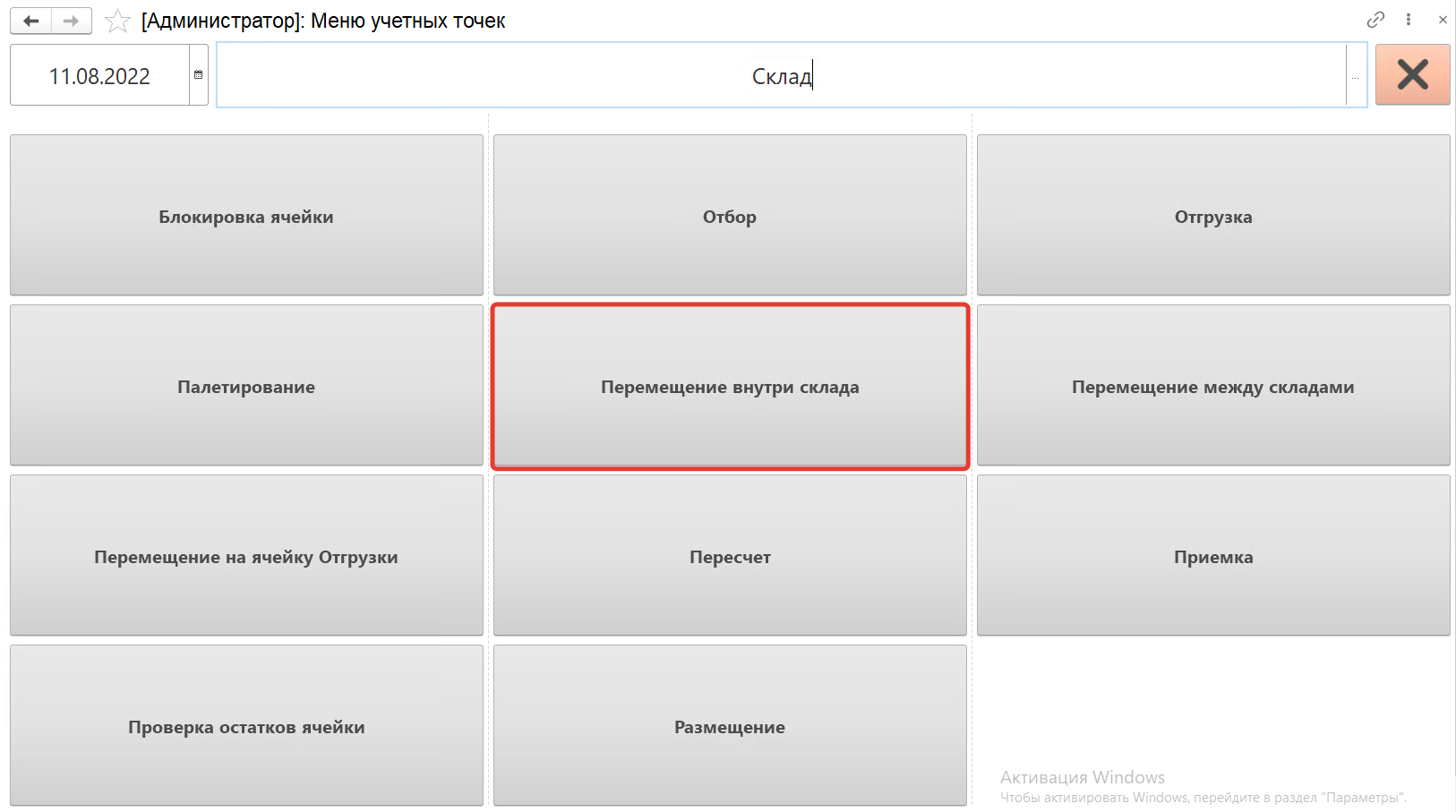Open Перемещение внутри склада
Viewport: 1456px width, 812px height.
(x=730, y=386)
